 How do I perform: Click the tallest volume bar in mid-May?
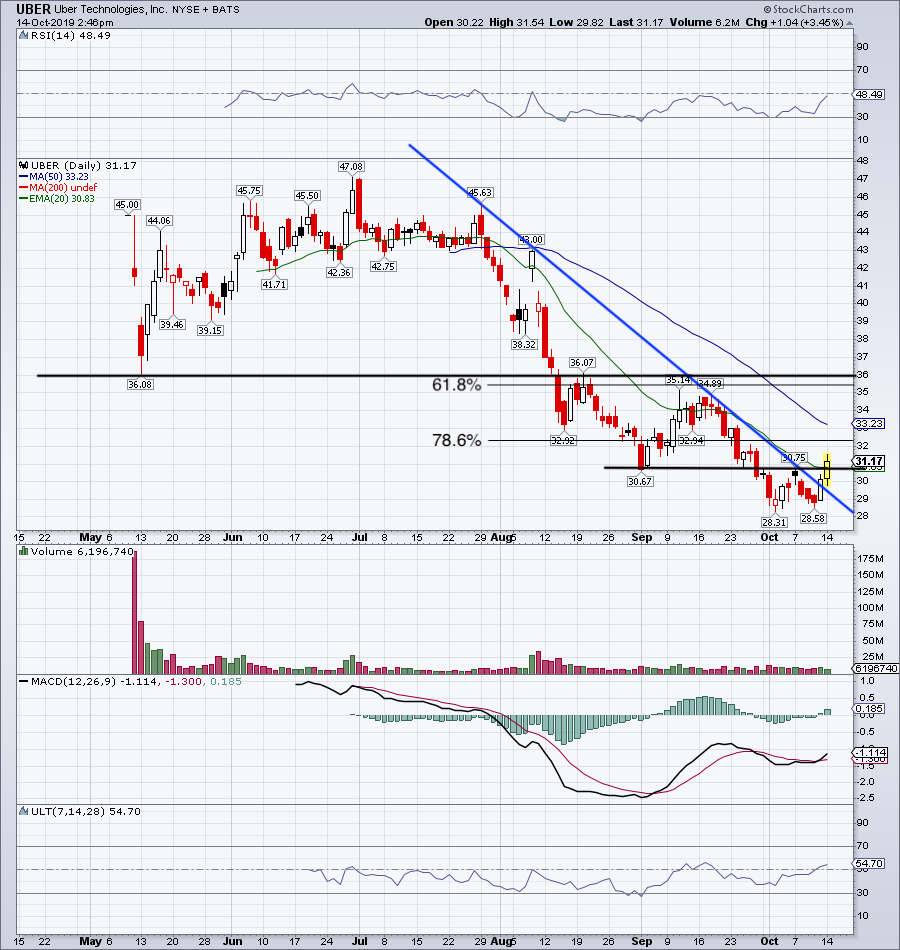(135, 613)
